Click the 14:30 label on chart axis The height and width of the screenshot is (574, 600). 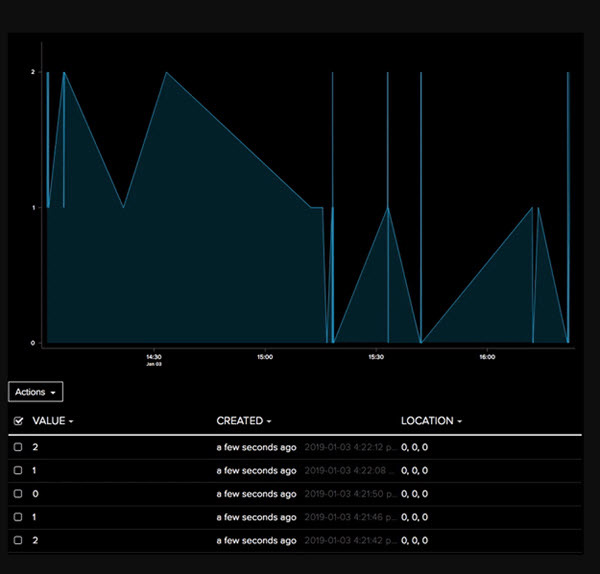tap(154, 356)
